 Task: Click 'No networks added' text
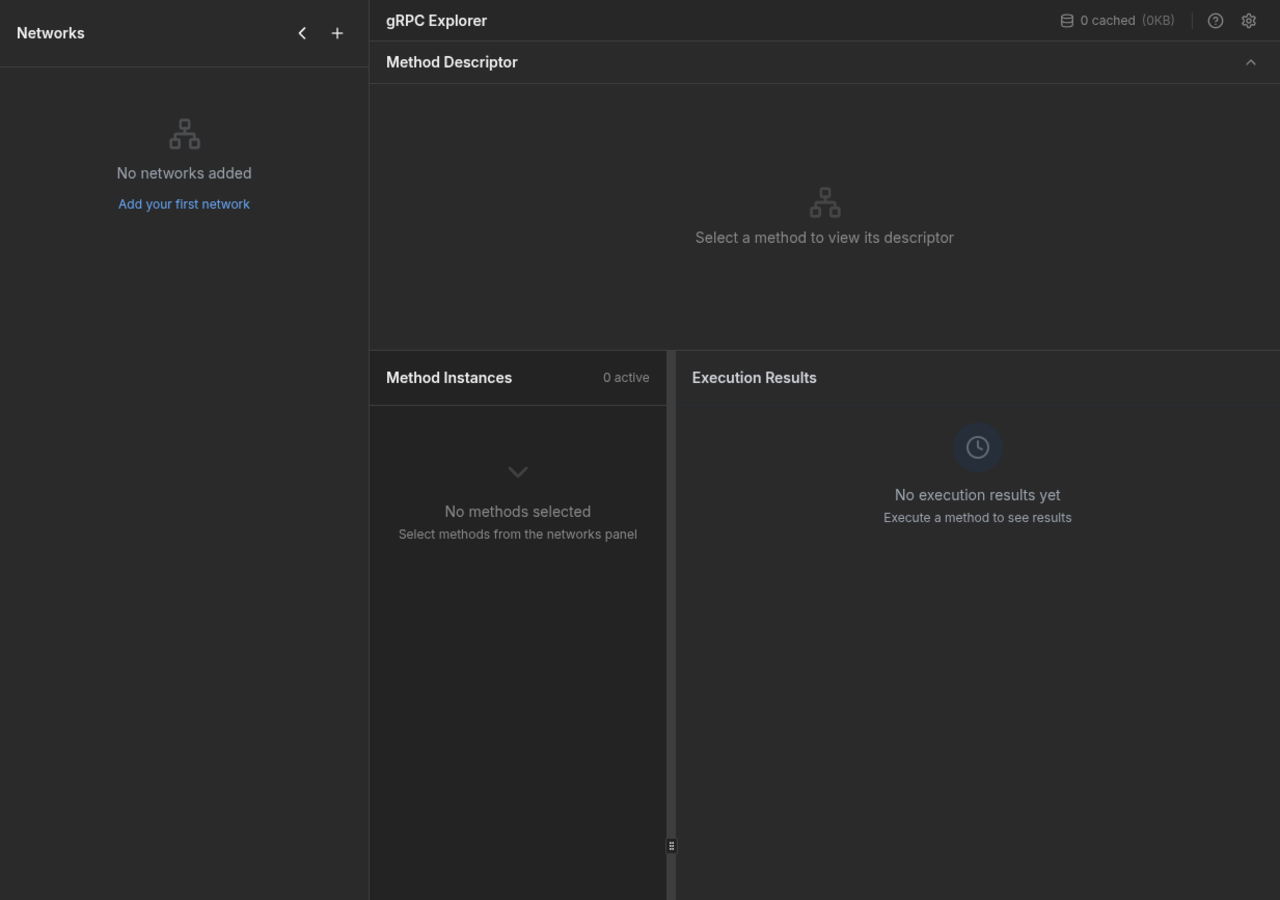click(184, 173)
